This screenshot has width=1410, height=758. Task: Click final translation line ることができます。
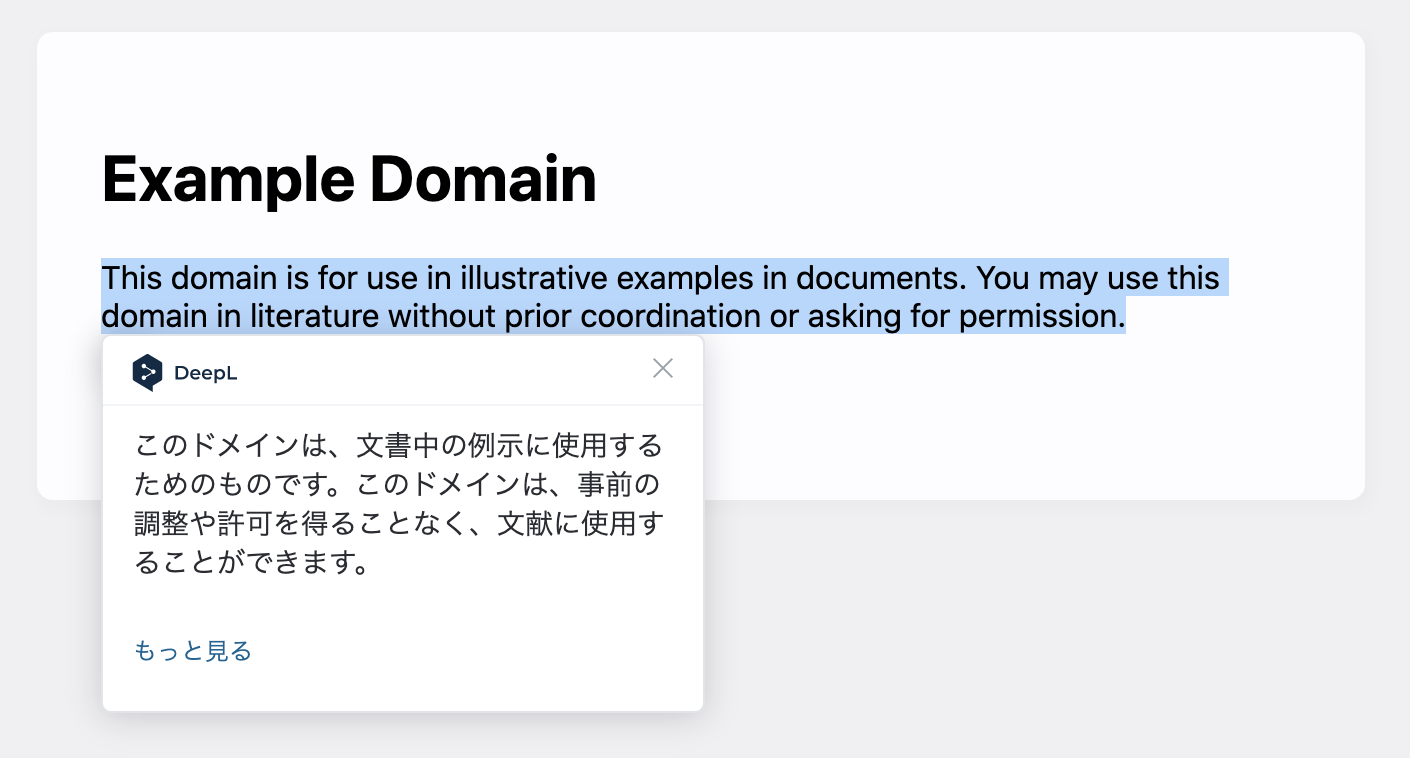tap(252, 563)
